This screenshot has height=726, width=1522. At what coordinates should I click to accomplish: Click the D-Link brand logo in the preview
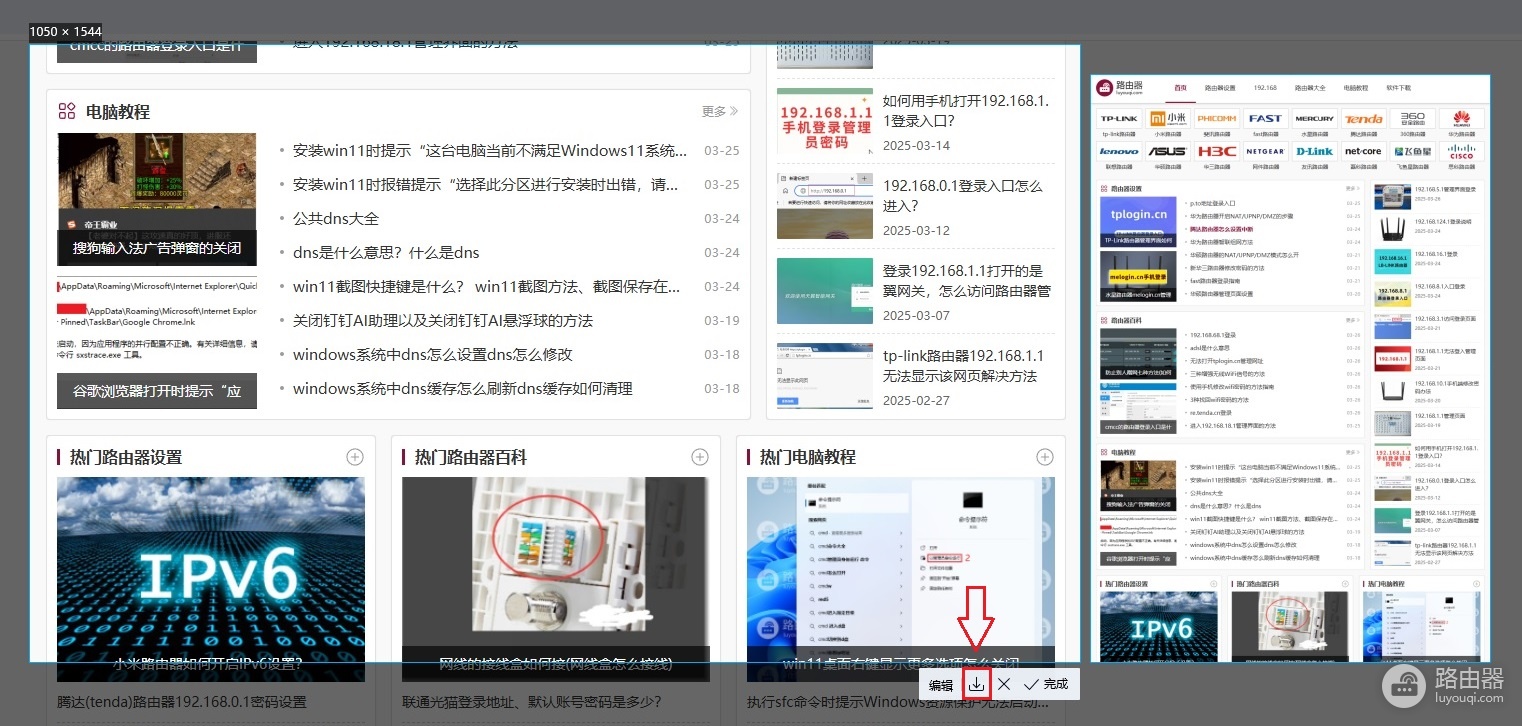1314,152
